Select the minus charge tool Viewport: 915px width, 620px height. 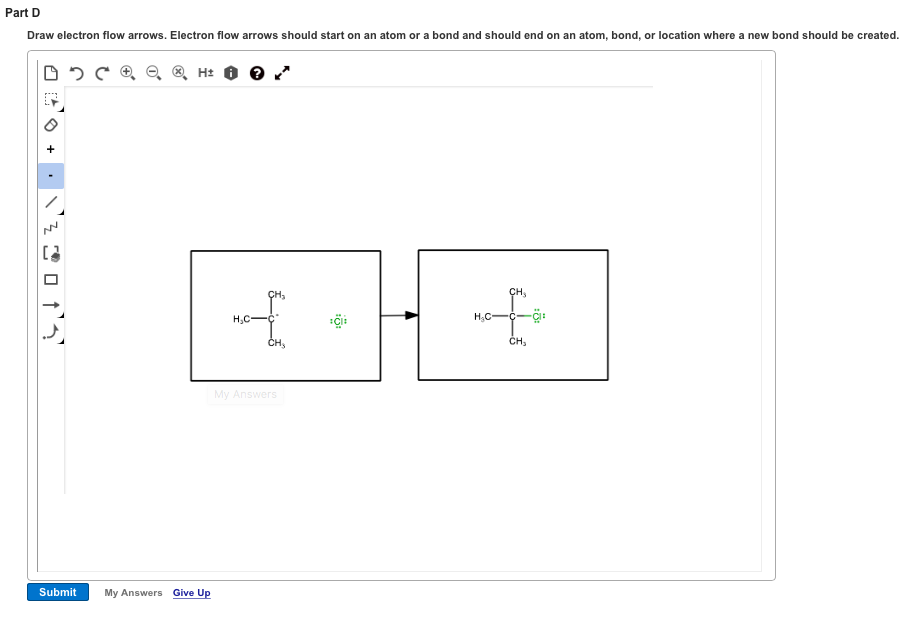pyautogui.click(x=51, y=176)
